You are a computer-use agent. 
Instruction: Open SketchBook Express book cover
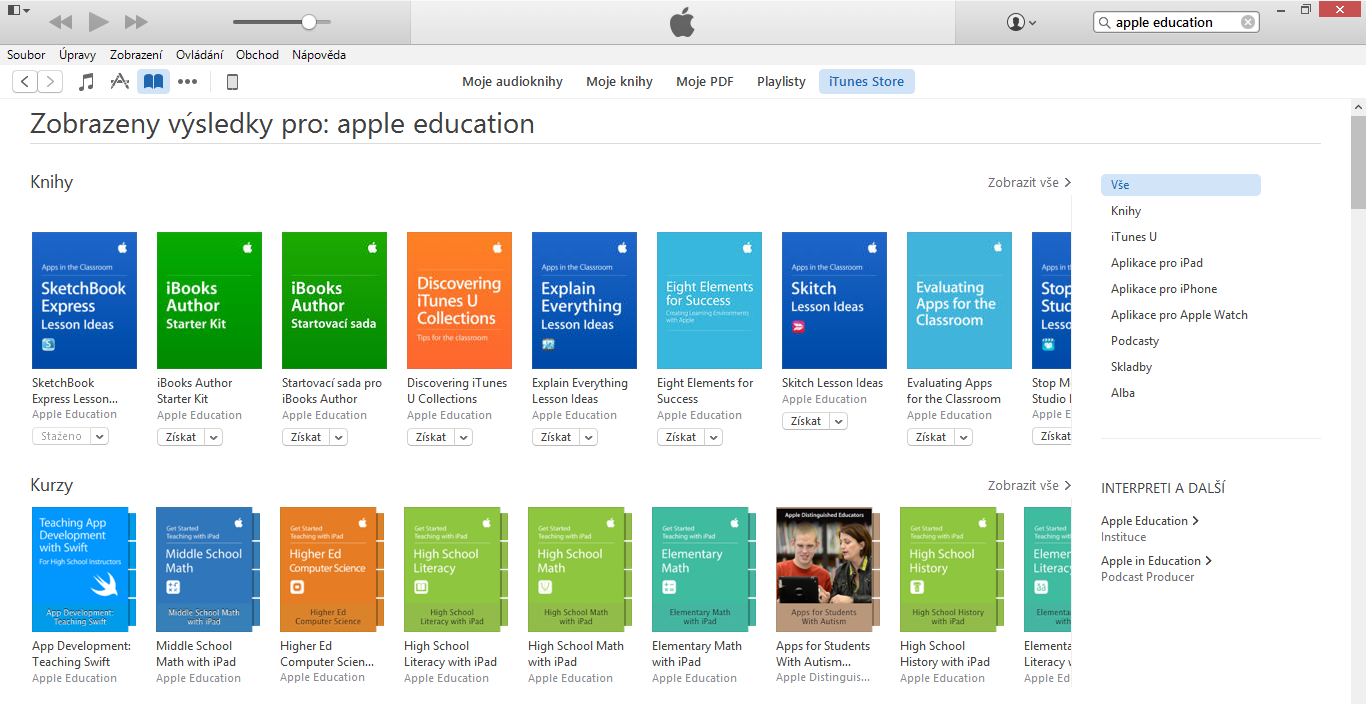(84, 300)
